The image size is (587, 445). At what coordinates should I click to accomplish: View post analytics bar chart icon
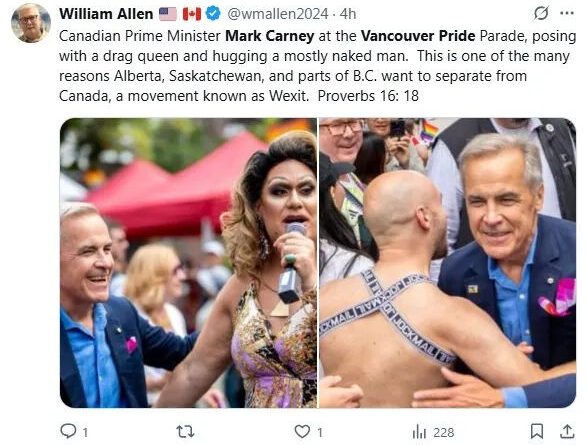click(x=419, y=432)
